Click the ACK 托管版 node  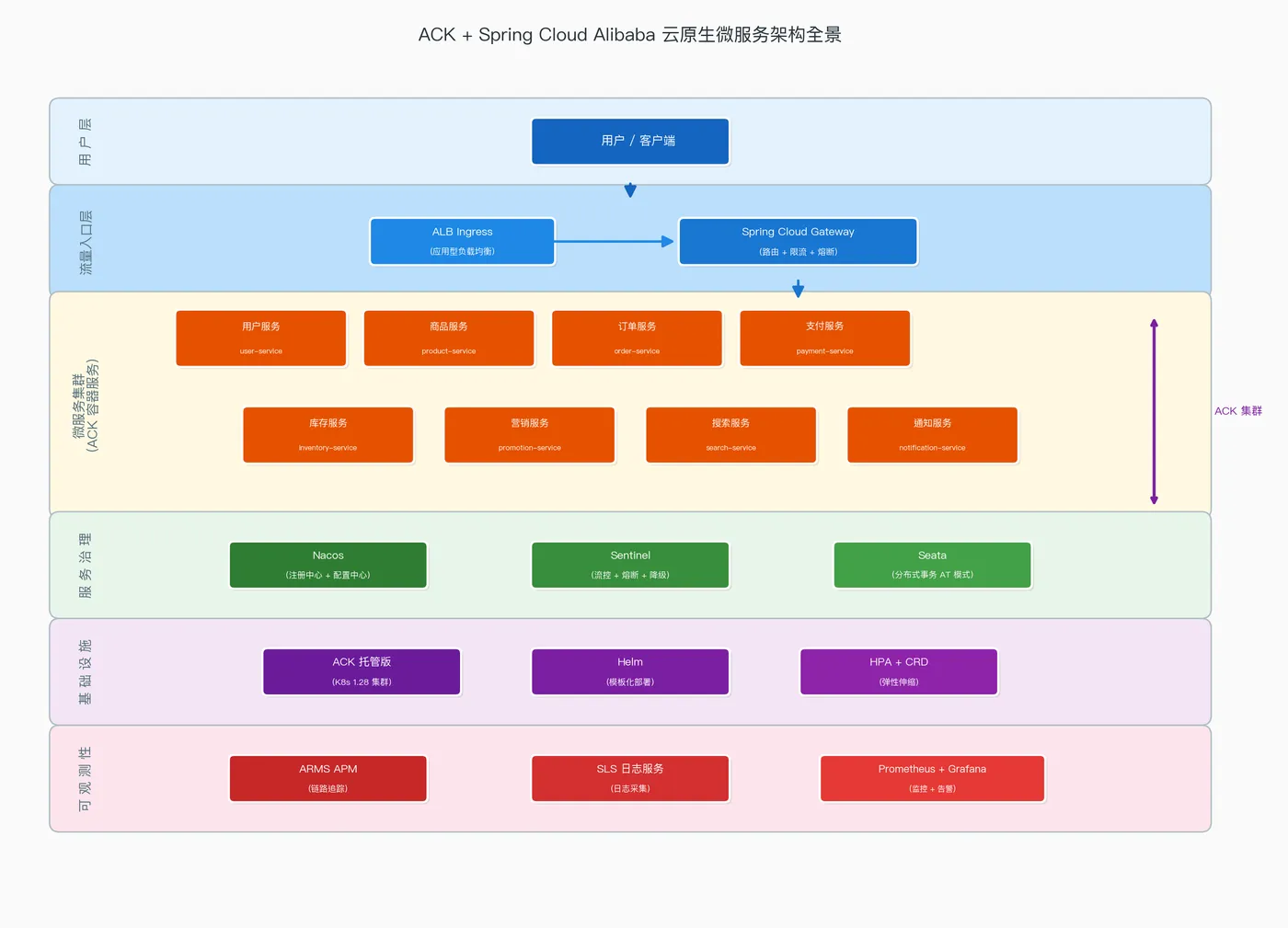362,671
